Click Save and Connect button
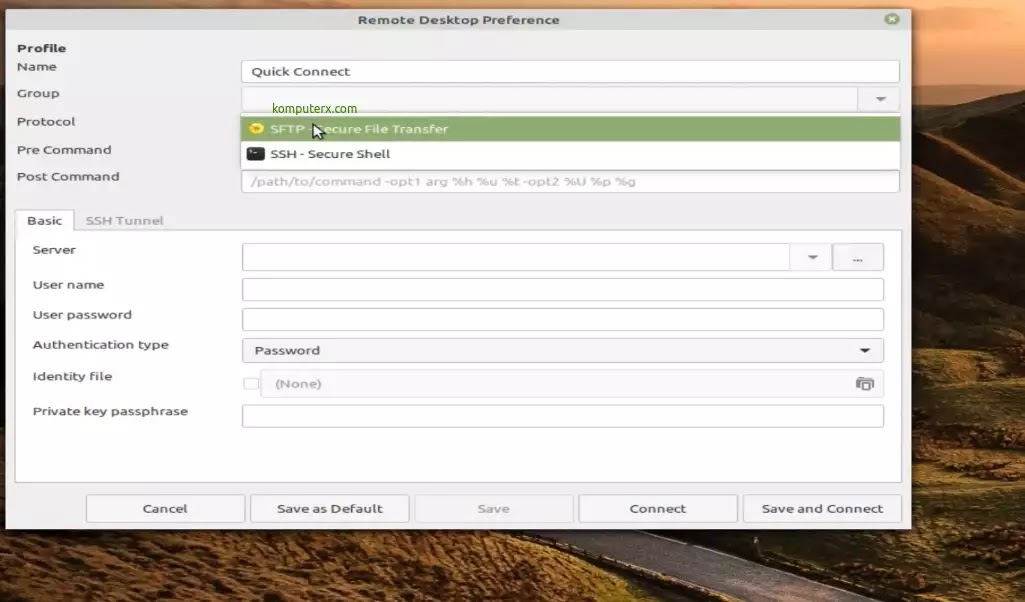 pyautogui.click(x=822, y=509)
